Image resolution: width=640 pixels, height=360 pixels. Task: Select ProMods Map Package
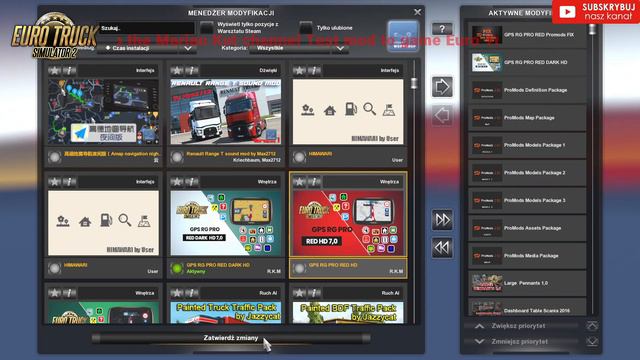click(x=527, y=118)
